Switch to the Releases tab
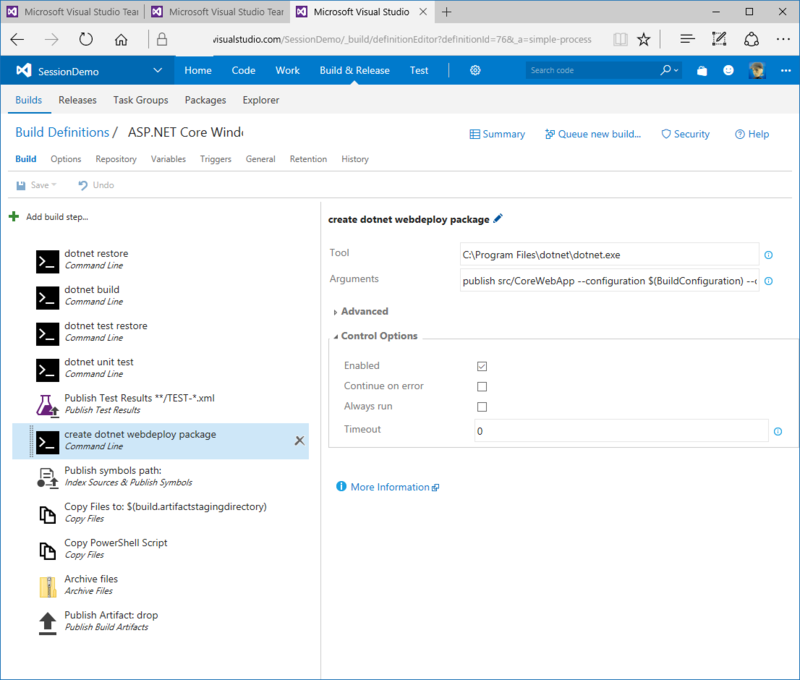This screenshot has width=800, height=680. click(77, 100)
